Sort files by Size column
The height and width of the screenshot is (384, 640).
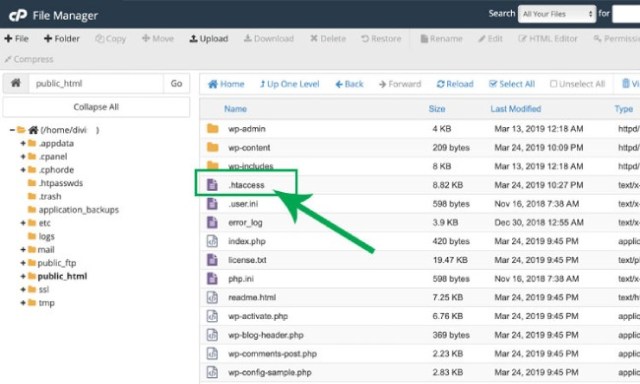point(437,109)
